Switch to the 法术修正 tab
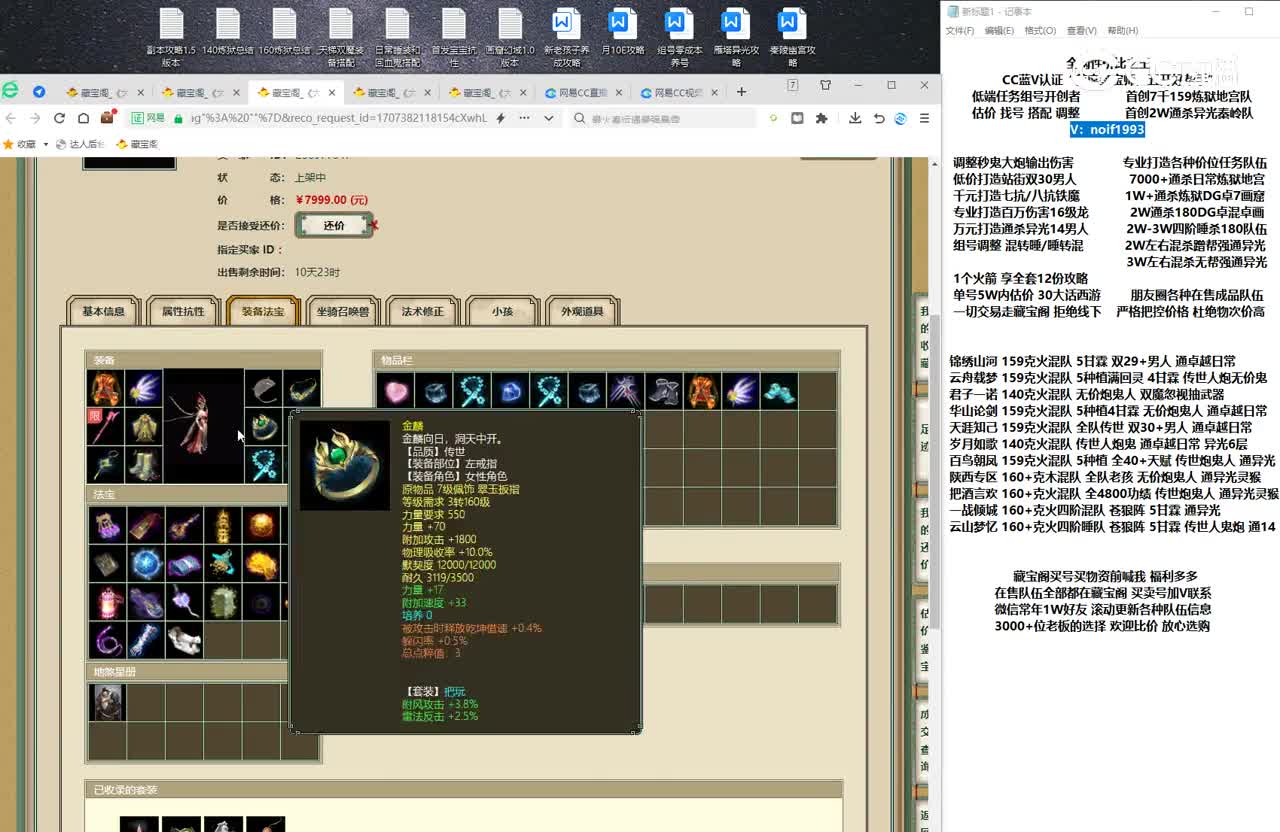 point(423,311)
